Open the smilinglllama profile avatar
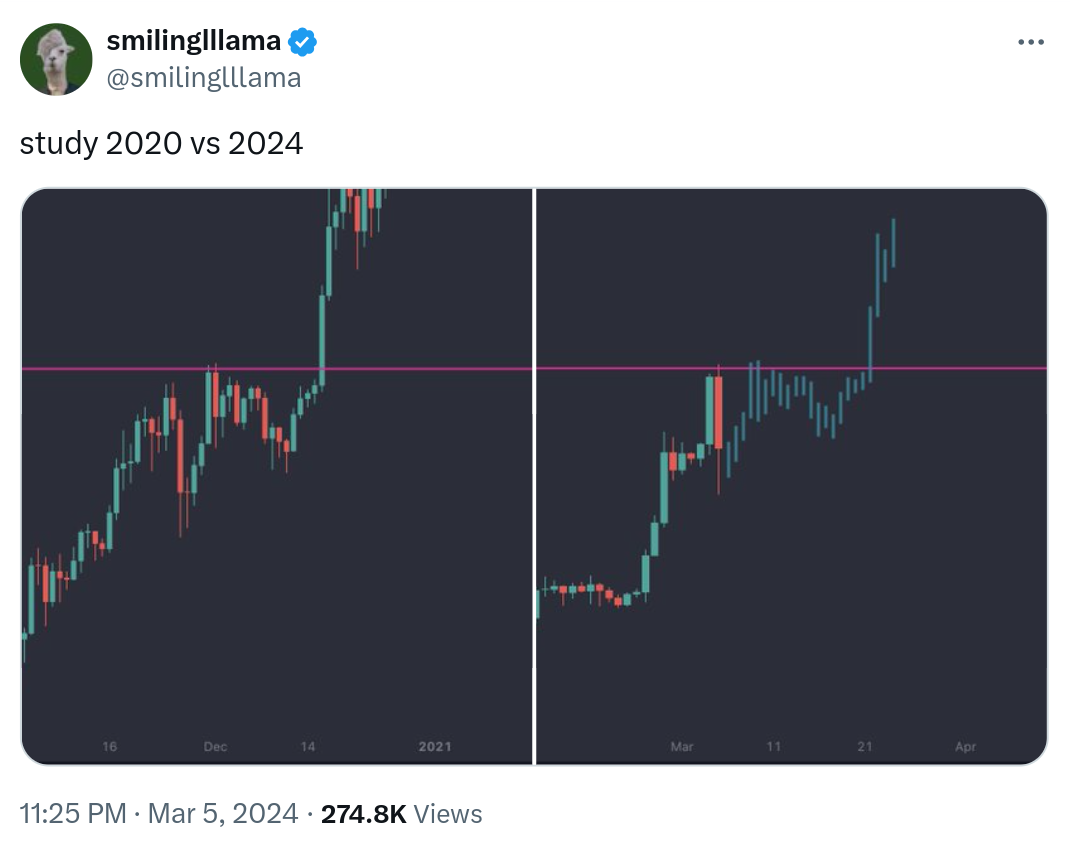The width and height of the screenshot is (1070, 850). tap(56, 59)
